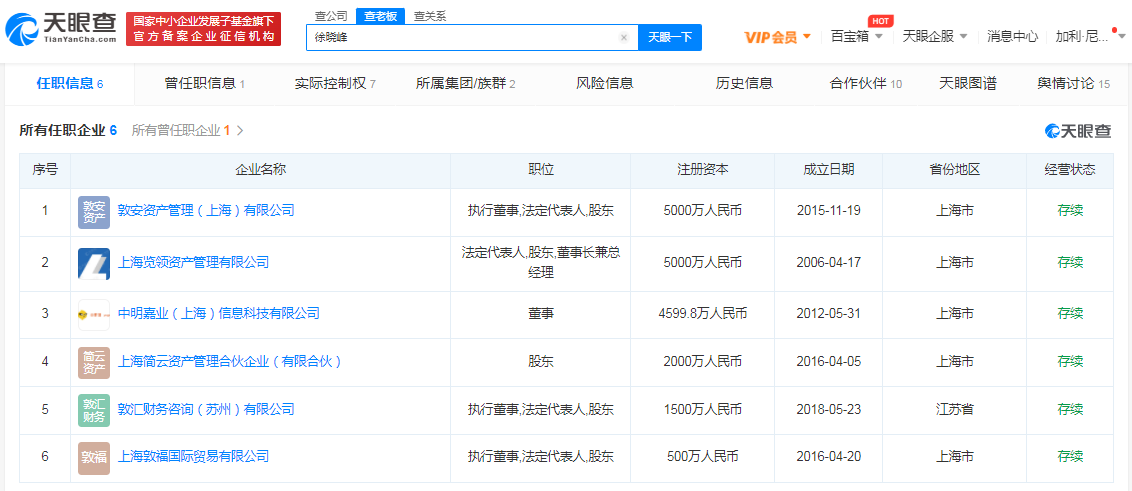Click the 2000万人民币 capital cell

pyautogui.click(x=702, y=362)
